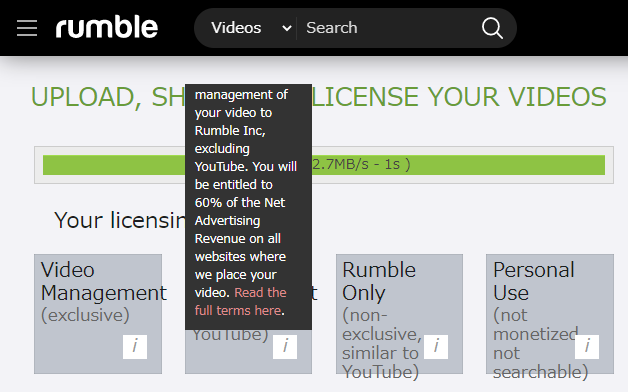Click the "LICENSE YOUR VIDEOS" heading text
This screenshot has width=628, height=392.
tap(459, 97)
